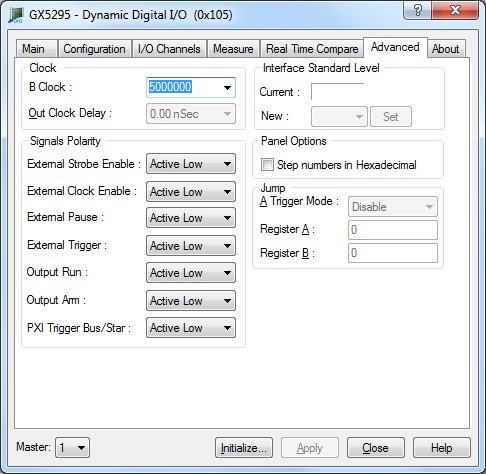486x474 pixels.
Task: Switch to the I/O Channels tab
Action: tap(169, 49)
